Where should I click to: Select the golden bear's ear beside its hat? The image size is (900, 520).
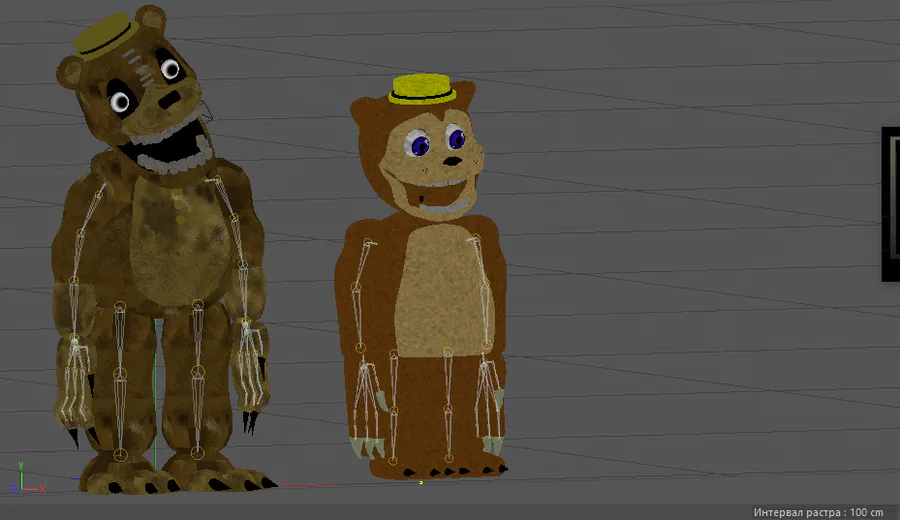(x=151, y=20)
